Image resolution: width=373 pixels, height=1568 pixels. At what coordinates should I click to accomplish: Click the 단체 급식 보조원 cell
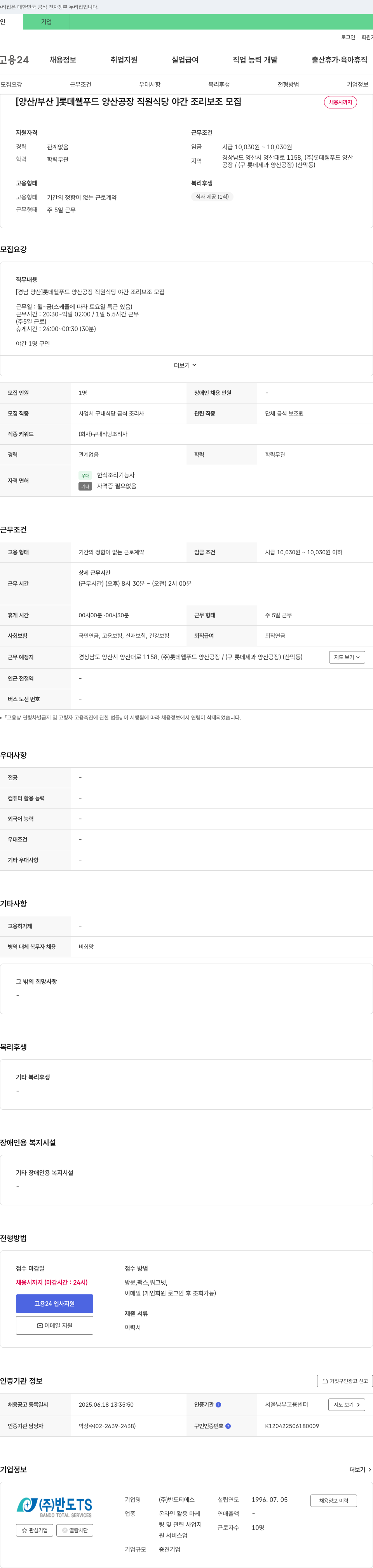pos(284,413)
